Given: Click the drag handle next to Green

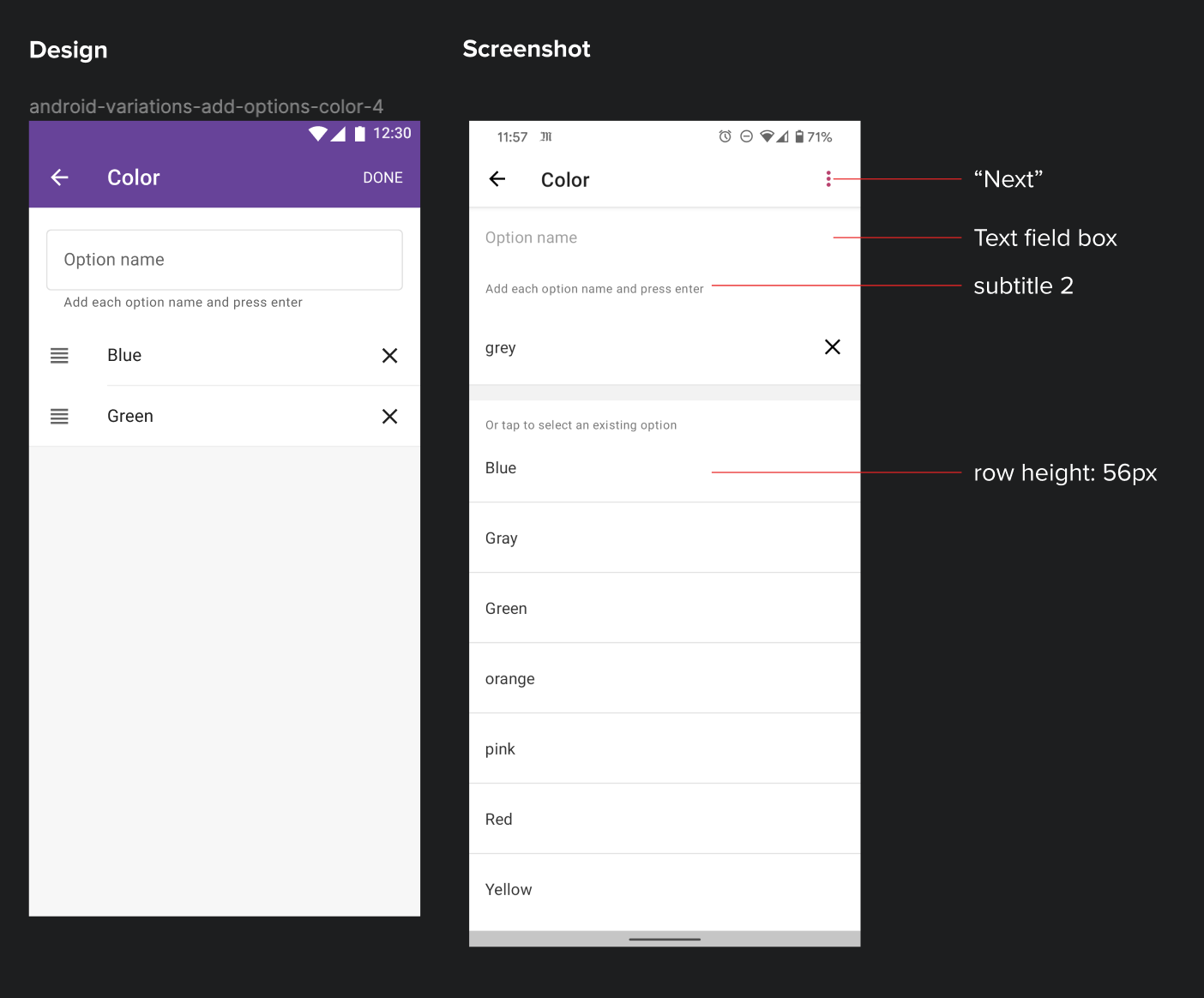Looking at the screenshot, I should coord(59,416).
